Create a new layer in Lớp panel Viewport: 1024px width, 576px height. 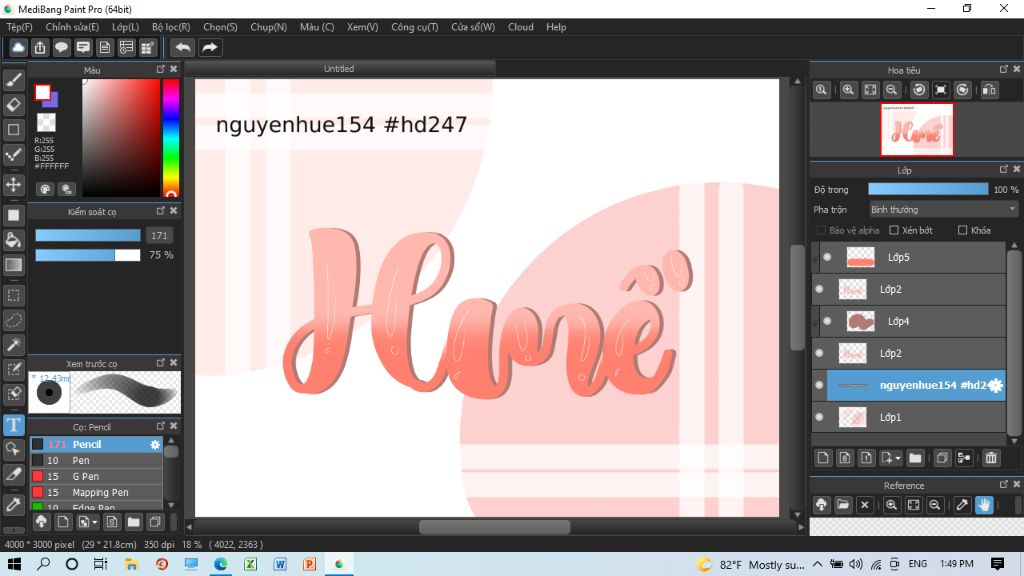823,458
